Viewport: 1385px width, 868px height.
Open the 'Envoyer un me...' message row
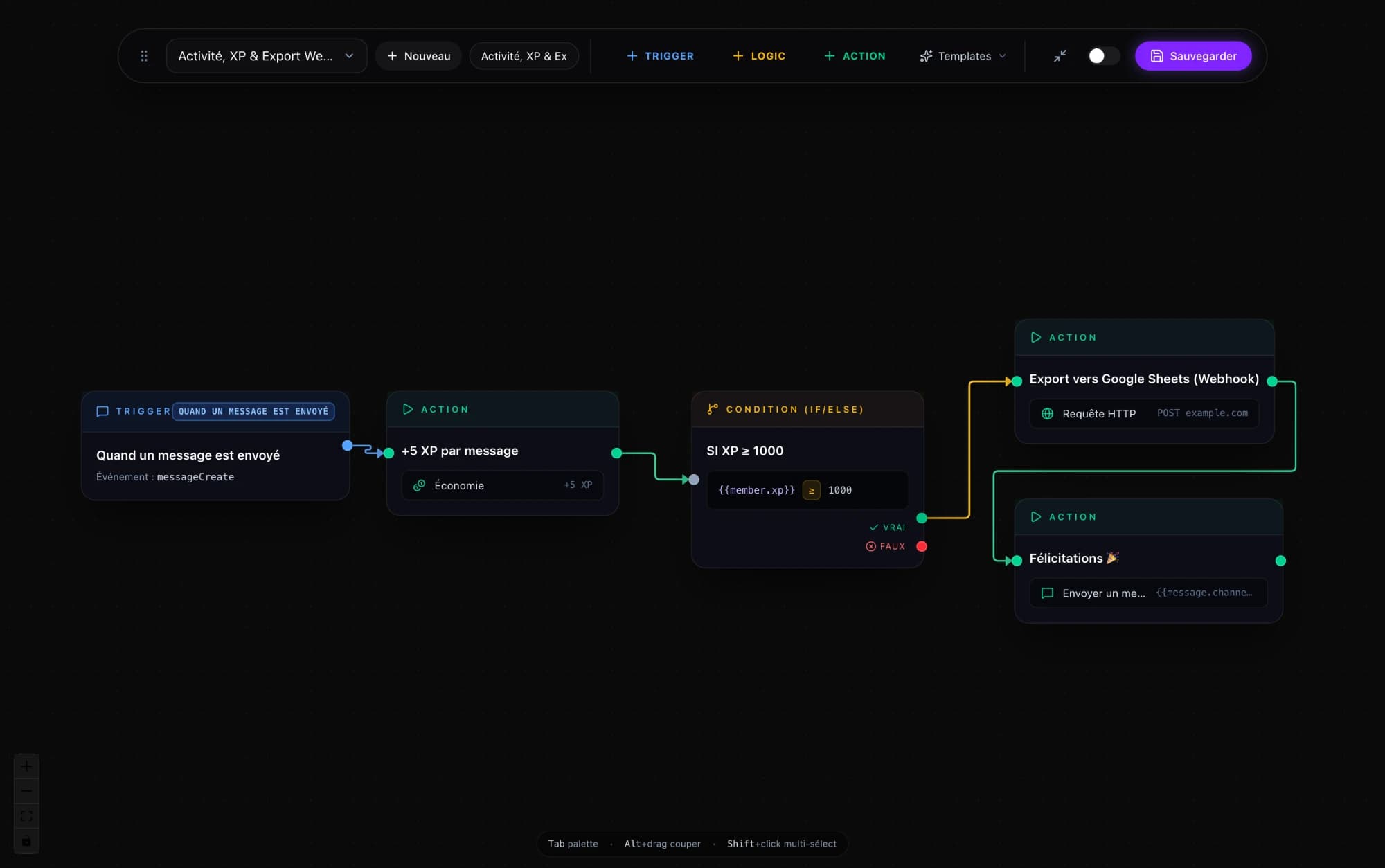(1148, 593)
